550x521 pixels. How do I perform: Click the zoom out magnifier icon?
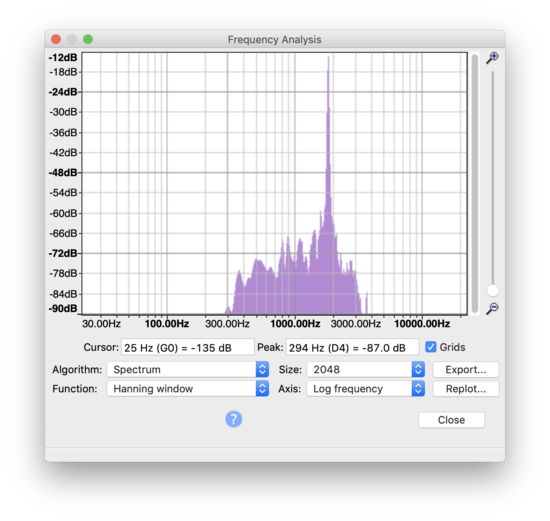(492, 308)
